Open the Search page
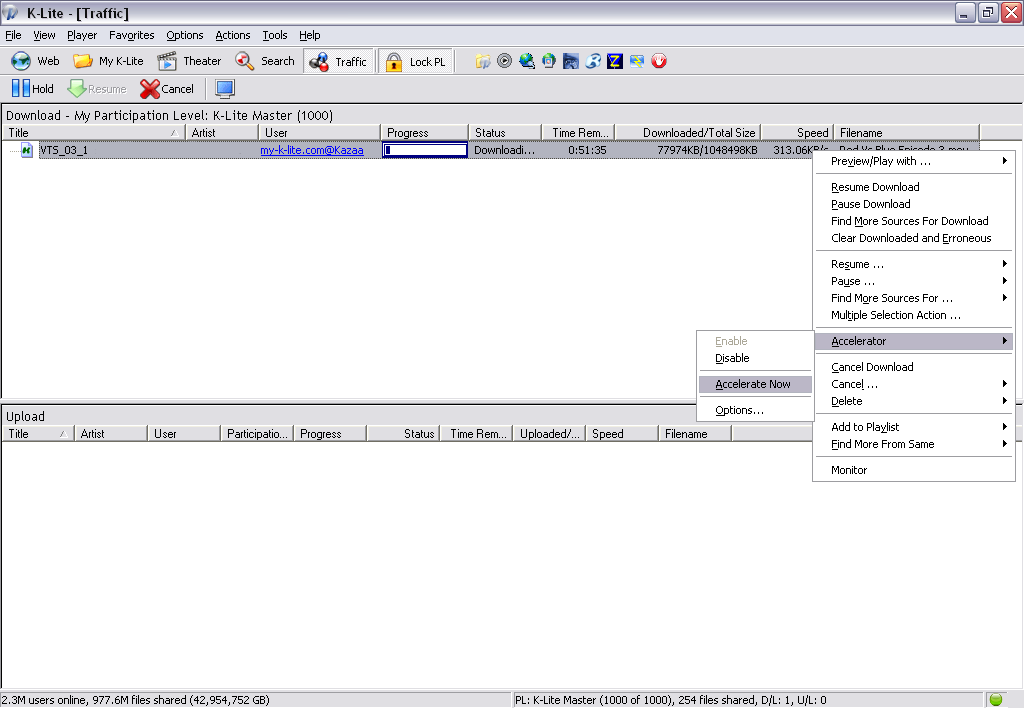Viewport: 1024px width, 708px height. [x=264, y=61]
